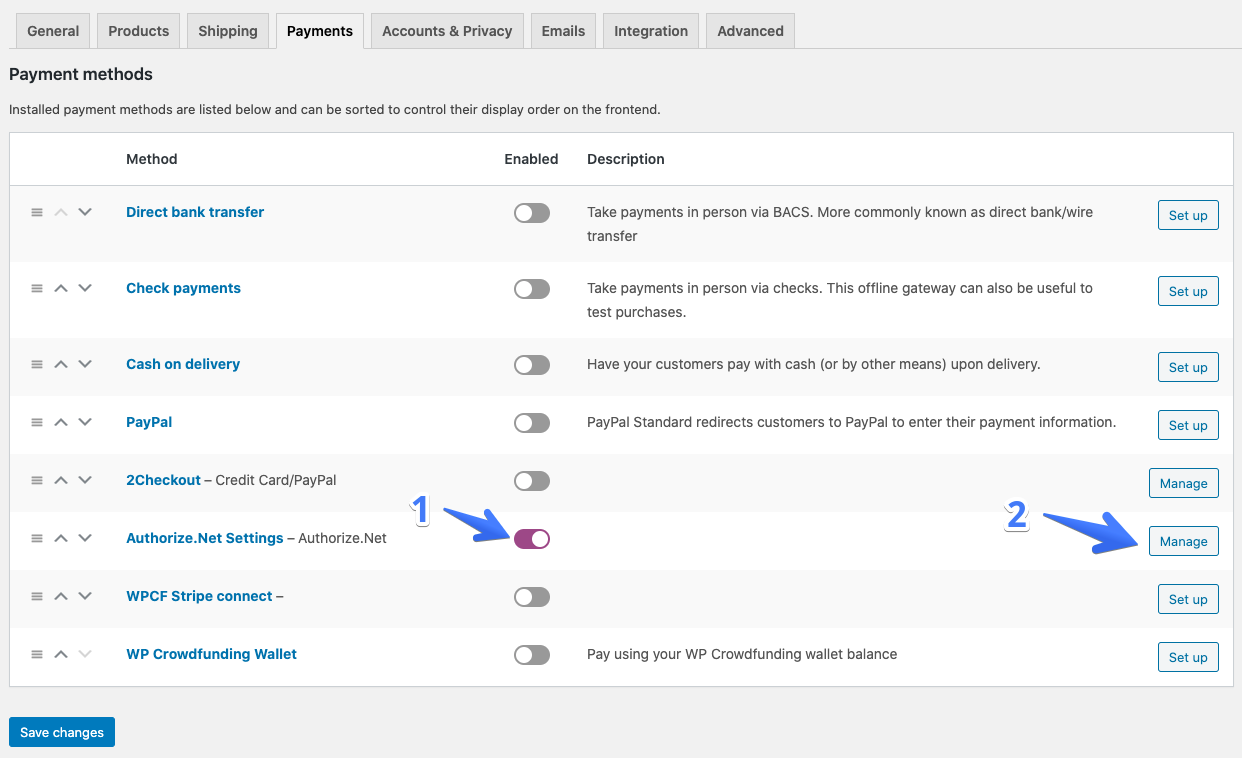Grab the drag handle for Direct bank transfer

[37, 212]
